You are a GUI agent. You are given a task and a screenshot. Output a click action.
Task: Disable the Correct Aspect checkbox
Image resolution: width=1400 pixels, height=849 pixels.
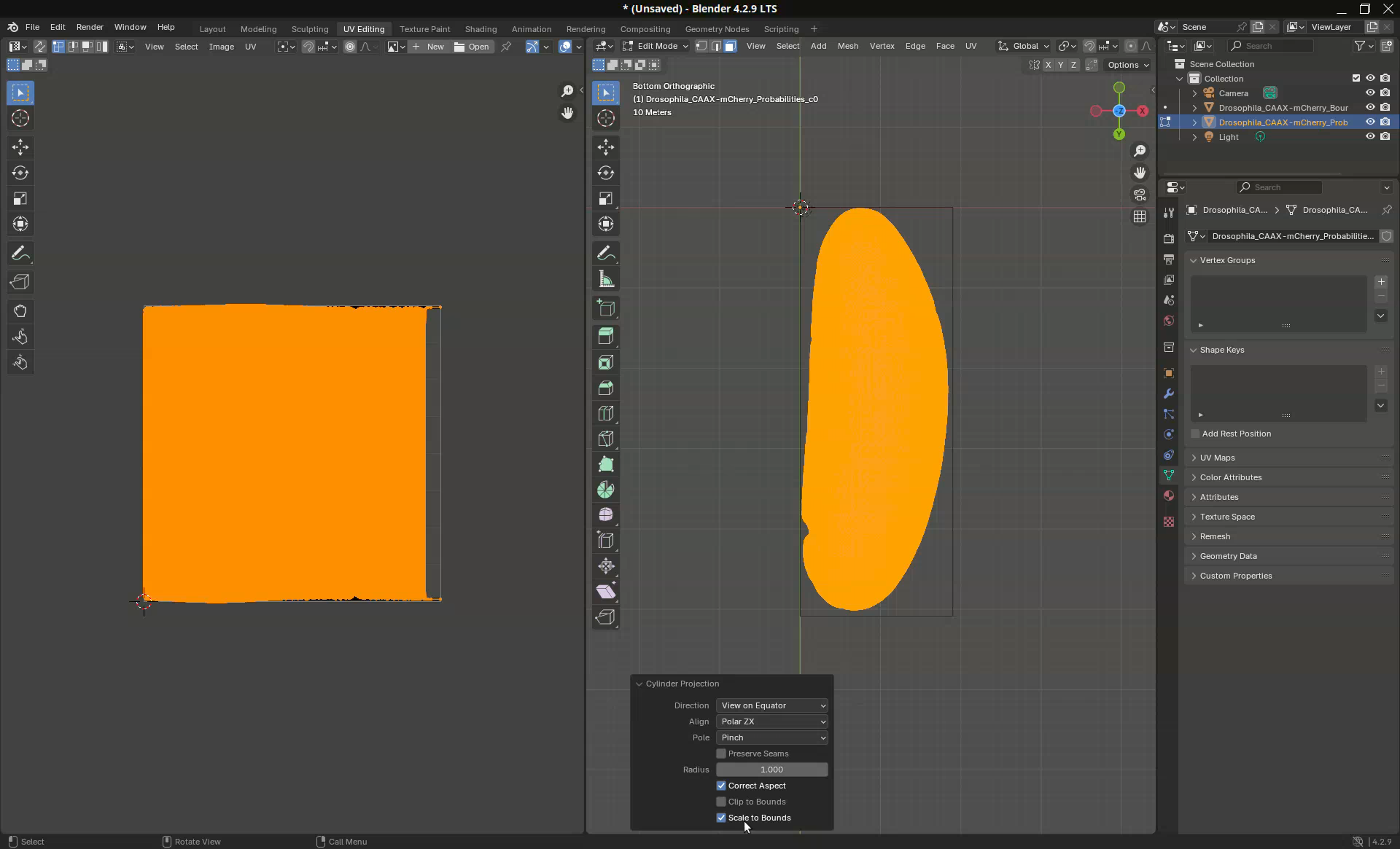click(x=721, y=786)
